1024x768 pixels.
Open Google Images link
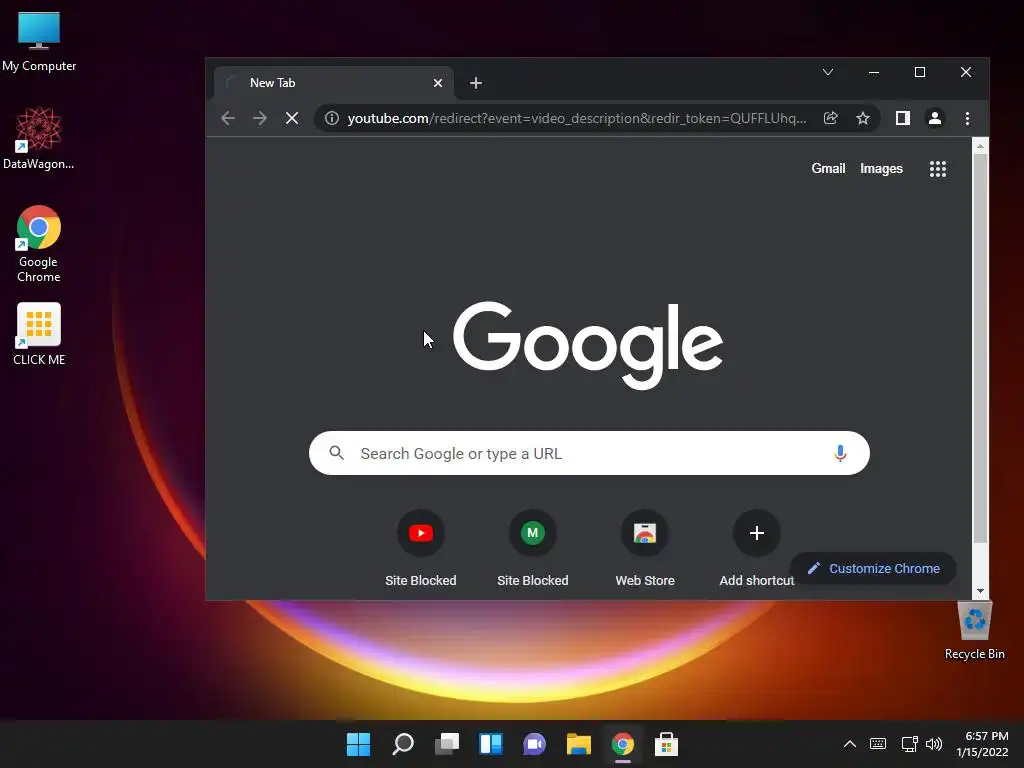881,168
